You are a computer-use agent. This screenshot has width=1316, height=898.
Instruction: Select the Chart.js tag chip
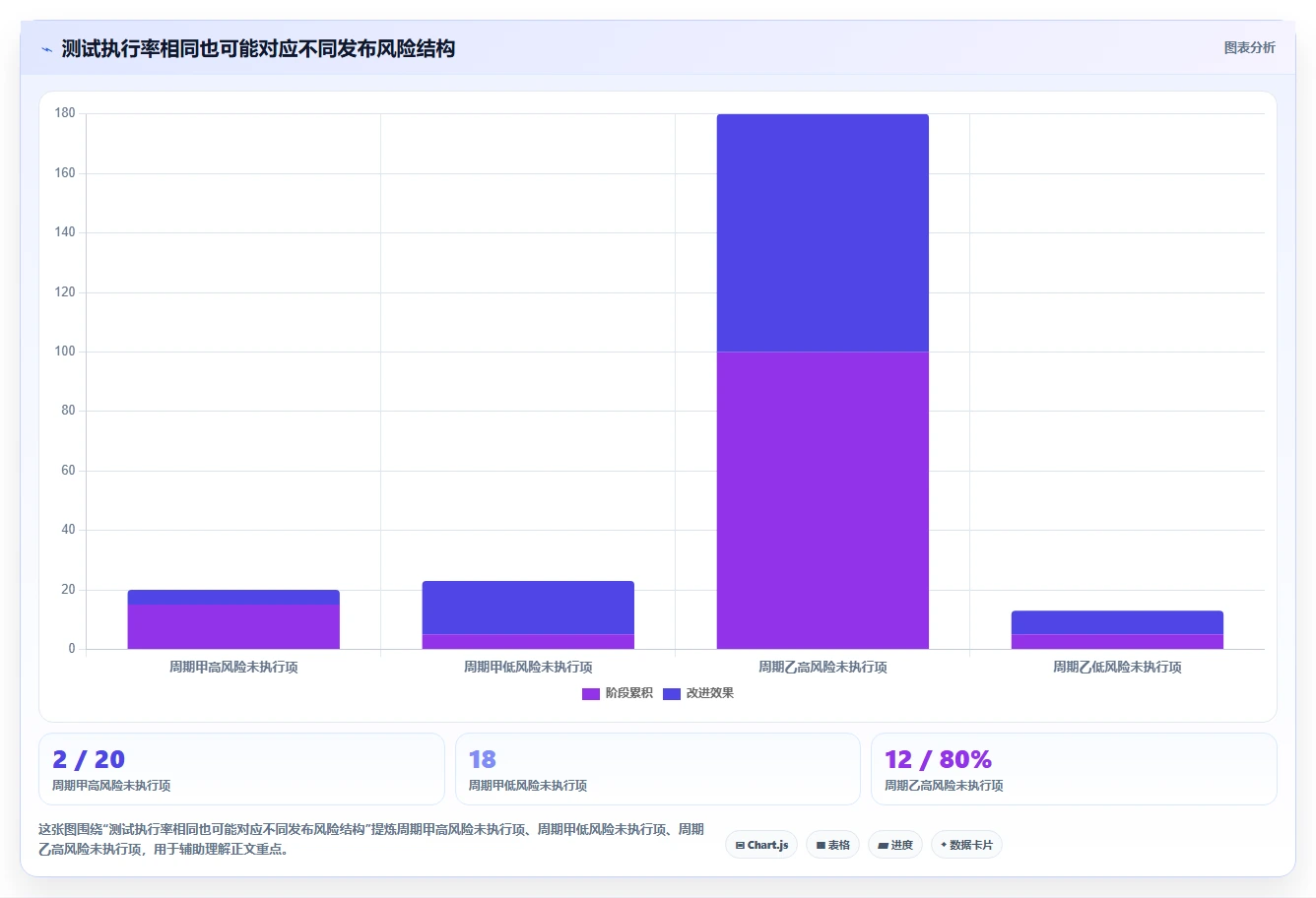coord(761,845)
